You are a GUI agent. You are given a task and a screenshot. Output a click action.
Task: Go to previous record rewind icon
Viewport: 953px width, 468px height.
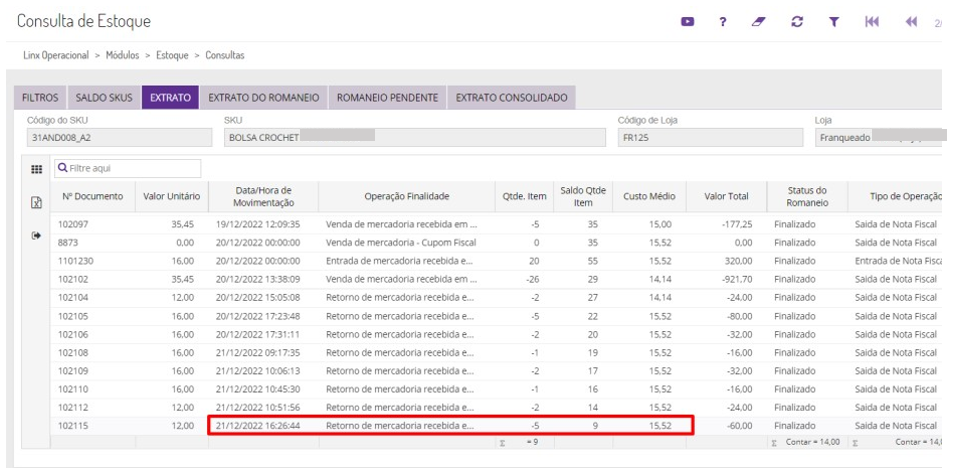[x=910, y=22]
